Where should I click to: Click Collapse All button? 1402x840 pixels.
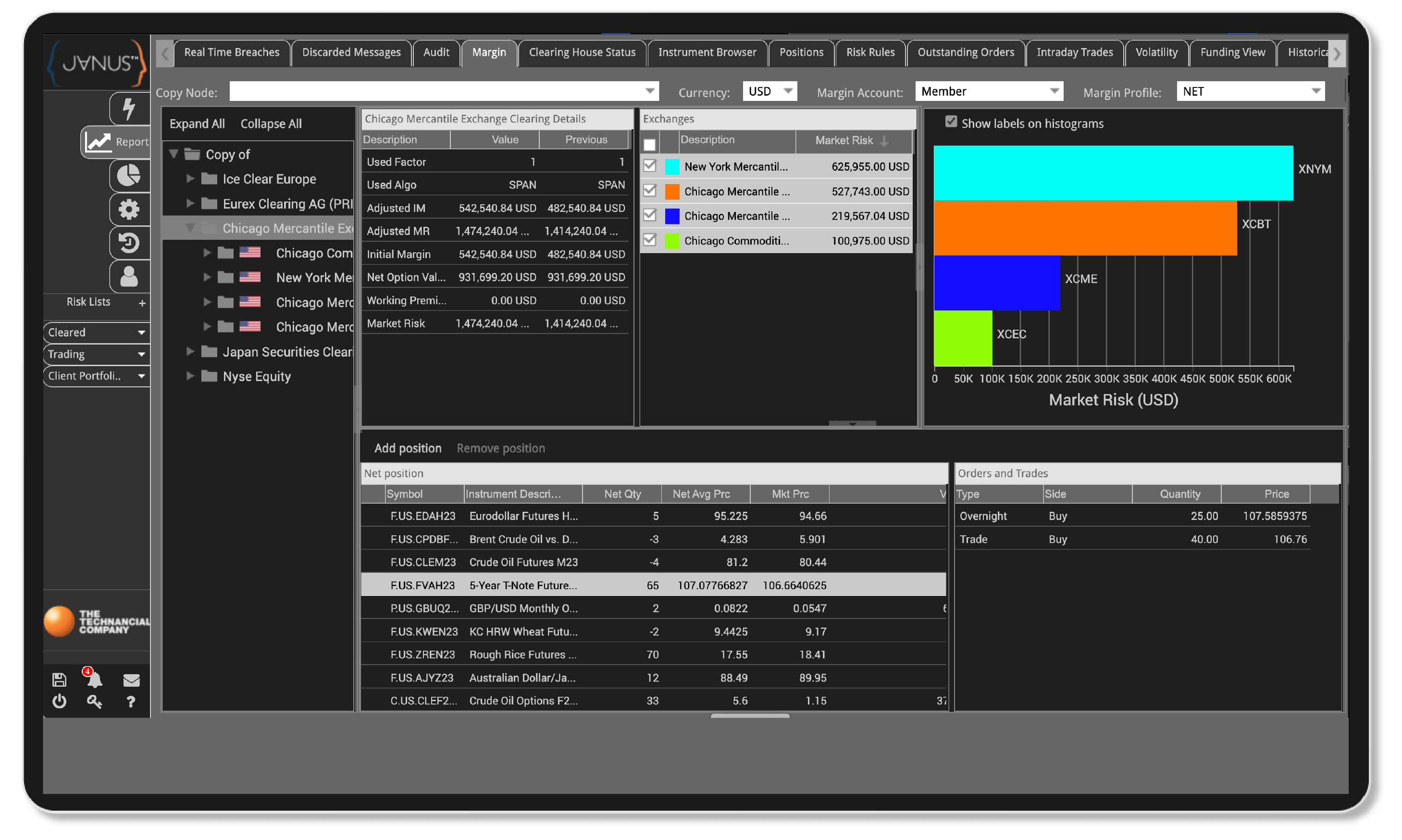[271, 124]
